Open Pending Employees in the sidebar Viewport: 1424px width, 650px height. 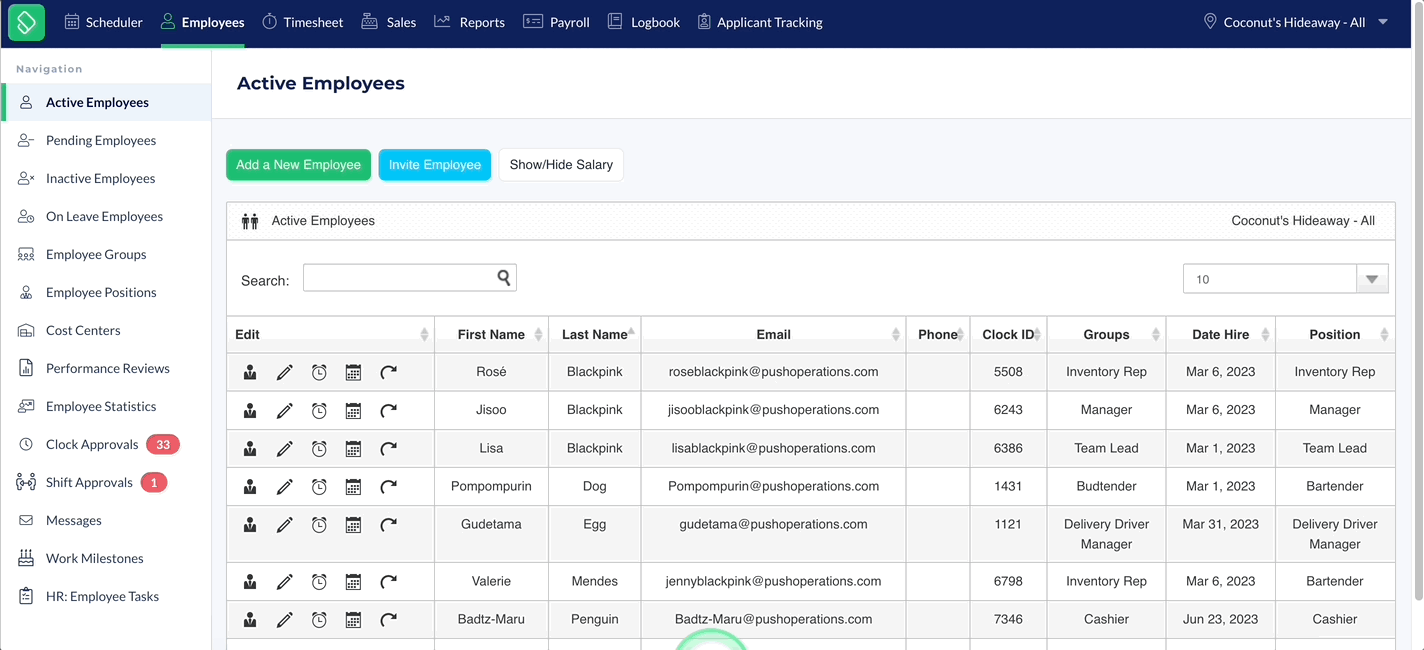(x=101, y=140)
